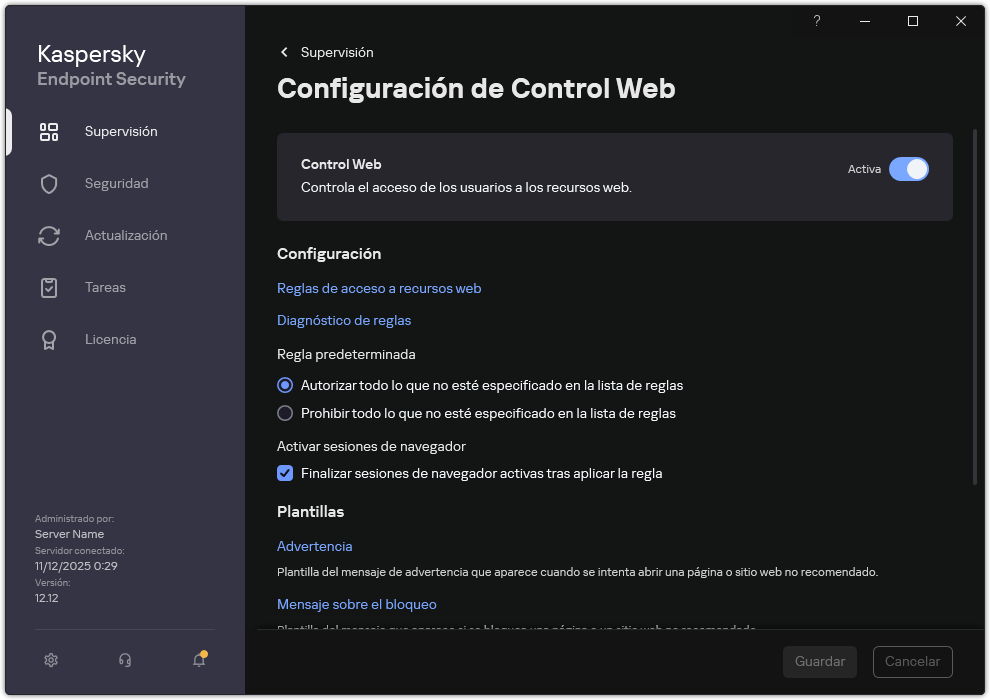The width and height of the screenshot is (990, 700).
Task: Open the Supervisión section icon
Action: [x=49, y=131]
